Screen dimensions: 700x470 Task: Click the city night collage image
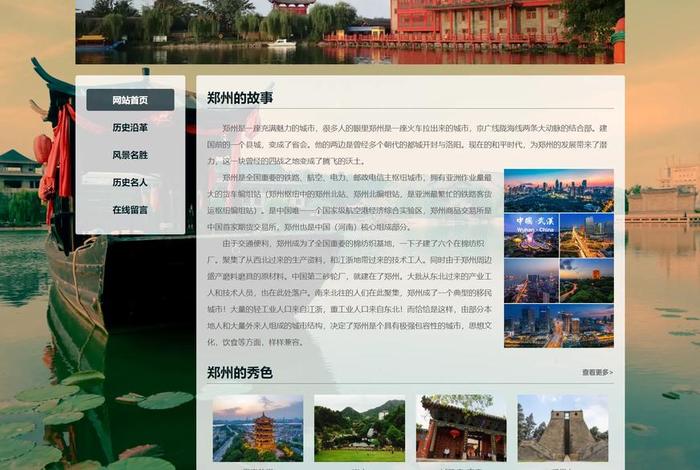click(559, 258)
